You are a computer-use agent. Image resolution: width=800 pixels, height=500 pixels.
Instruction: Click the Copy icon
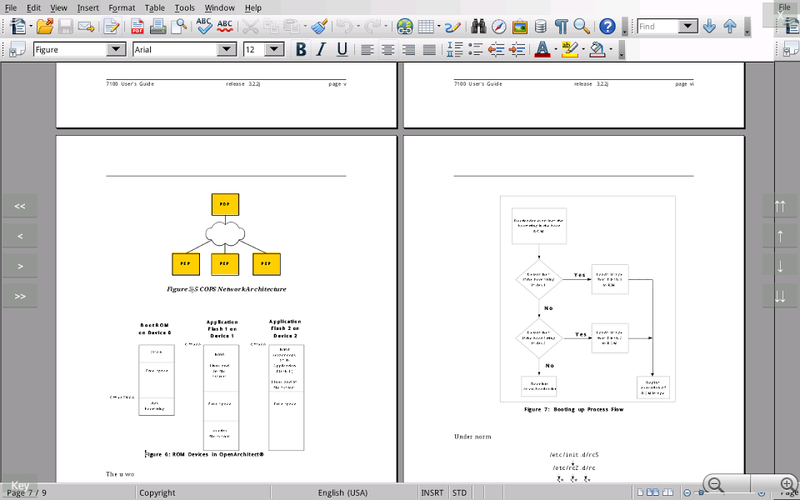point(270,26)
